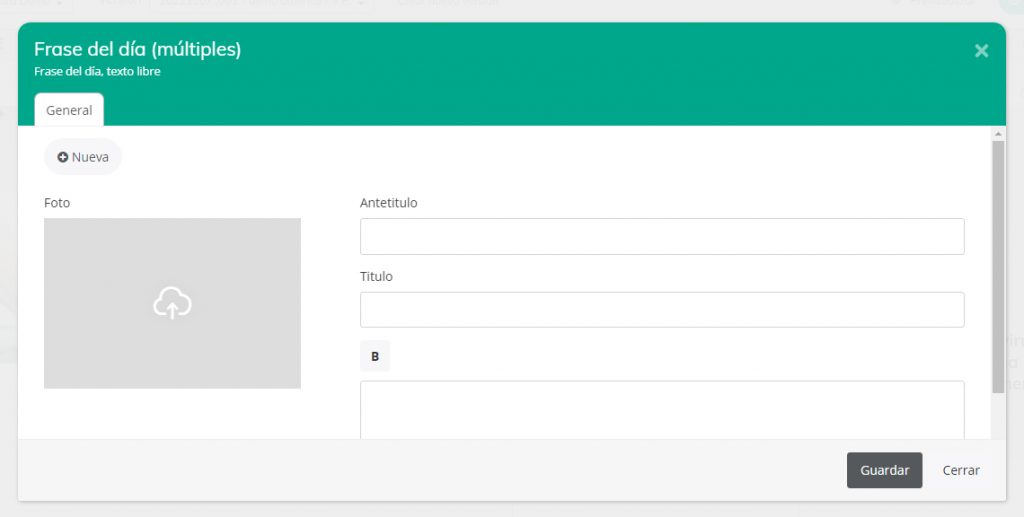Click the dialog title Frase del día (múltiples)

point(137,49)
